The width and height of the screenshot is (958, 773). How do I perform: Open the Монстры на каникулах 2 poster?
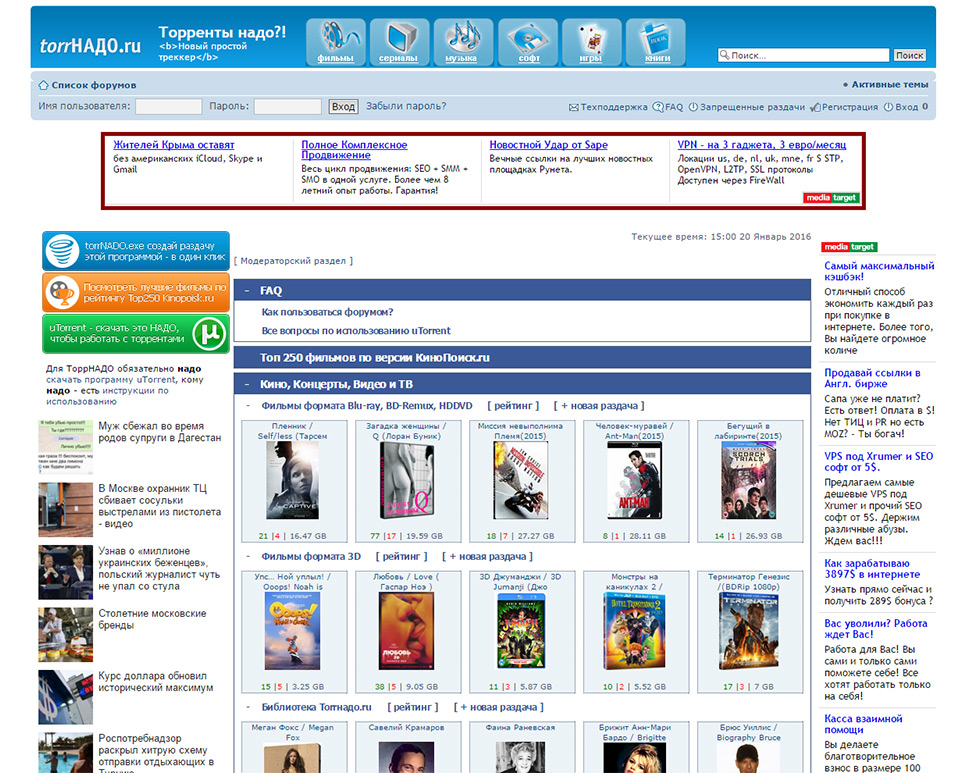[x=634, y=631]
